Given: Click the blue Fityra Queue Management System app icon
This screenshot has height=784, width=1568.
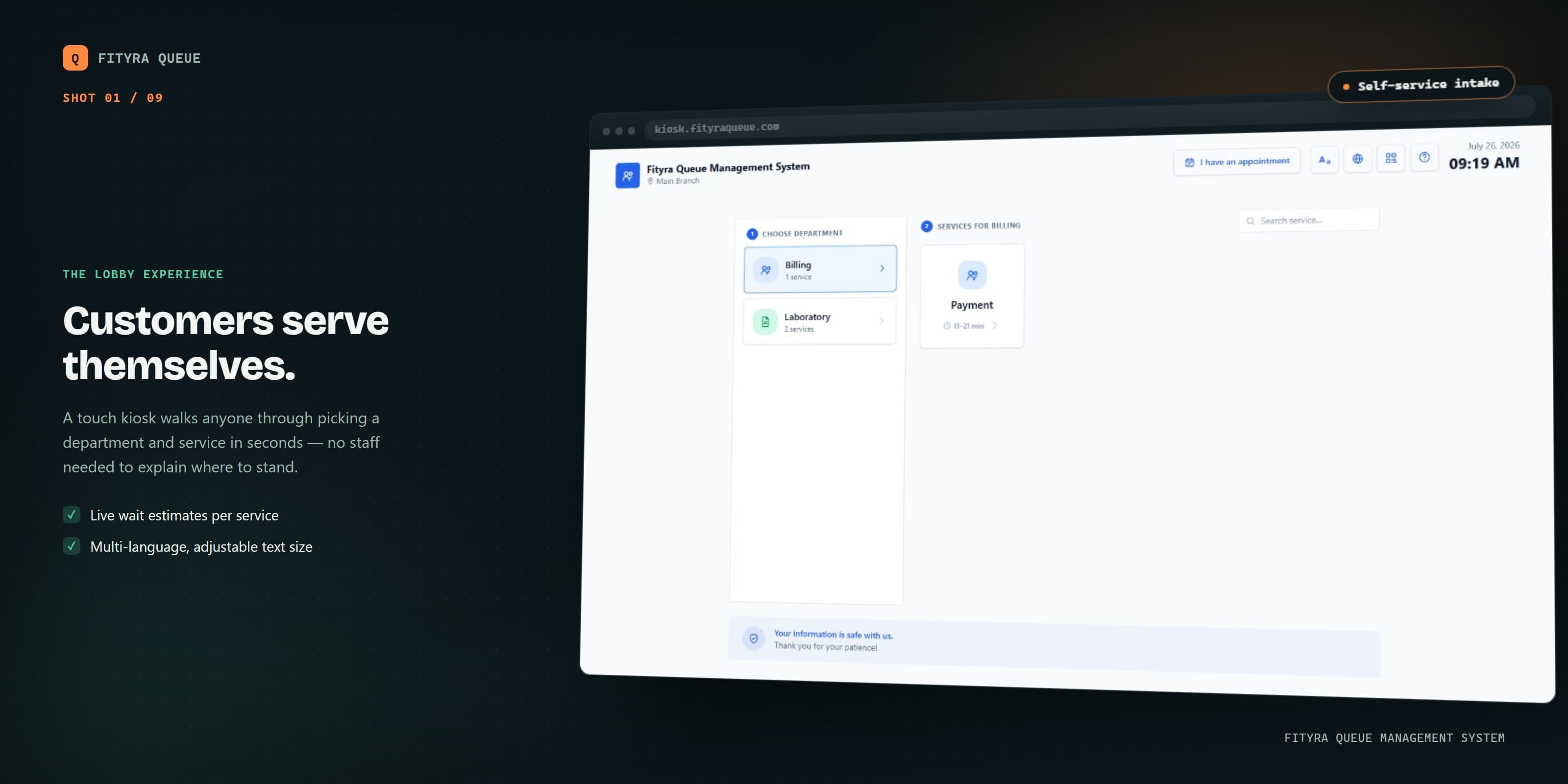Looking at the screenshot, I should 628,175.
